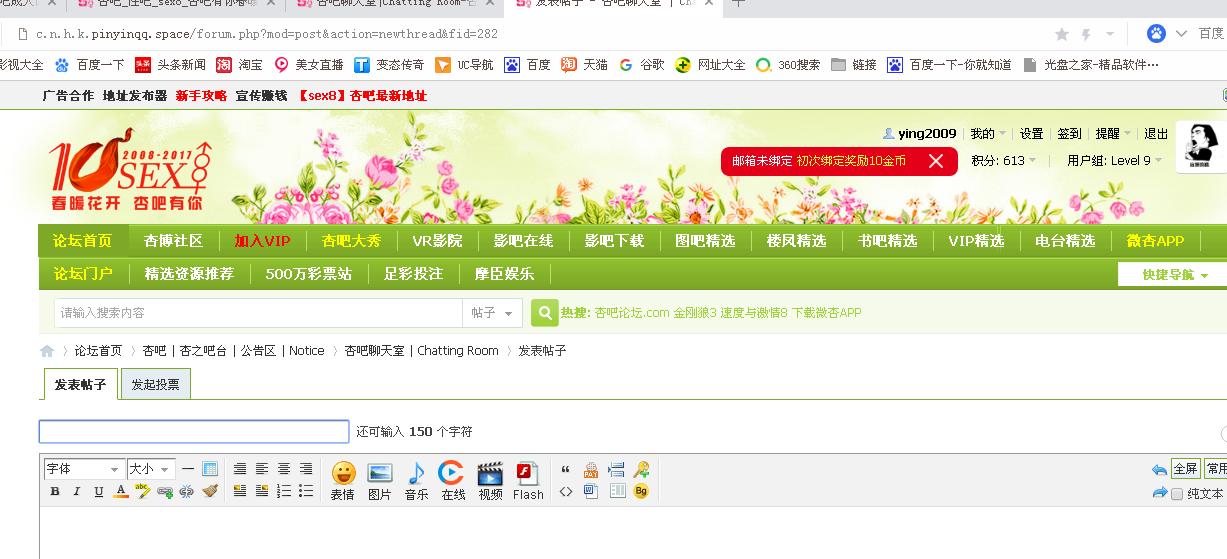Viewport: 1227px width, 559px height.
Task: Open the 淘宝 browser bookmark
Action: tap(240, 65)
